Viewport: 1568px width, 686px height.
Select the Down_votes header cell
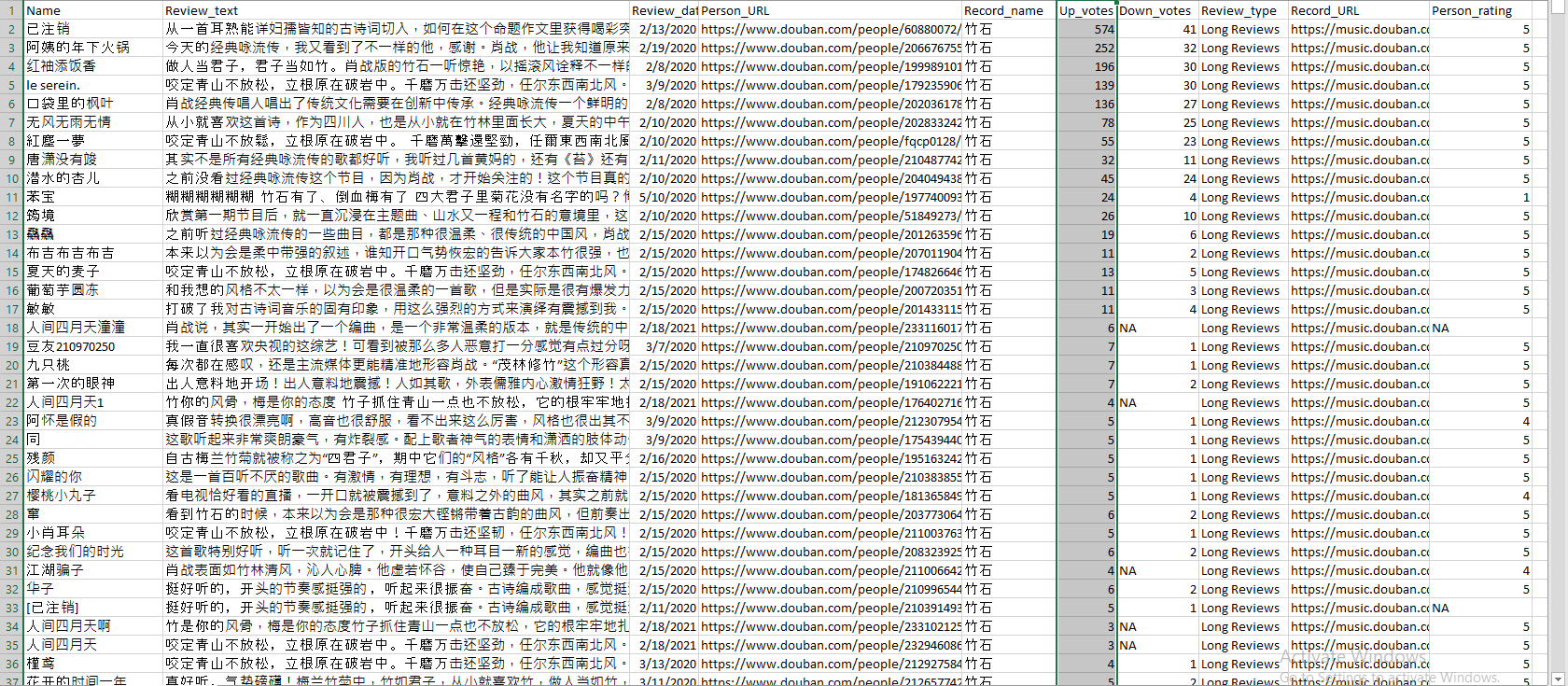[x=1156, y=10]
